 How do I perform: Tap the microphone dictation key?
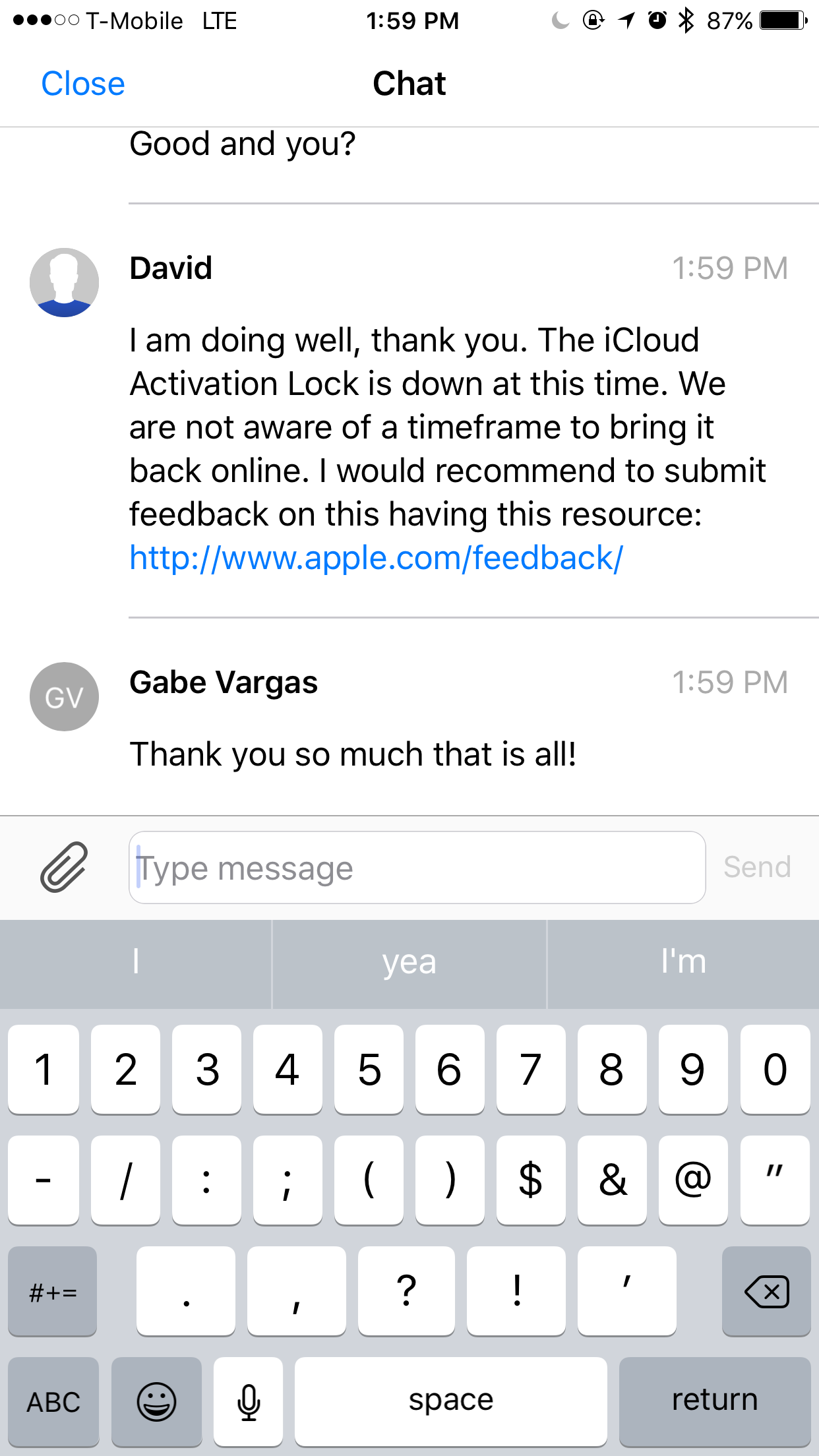[x=249, y=1401]
